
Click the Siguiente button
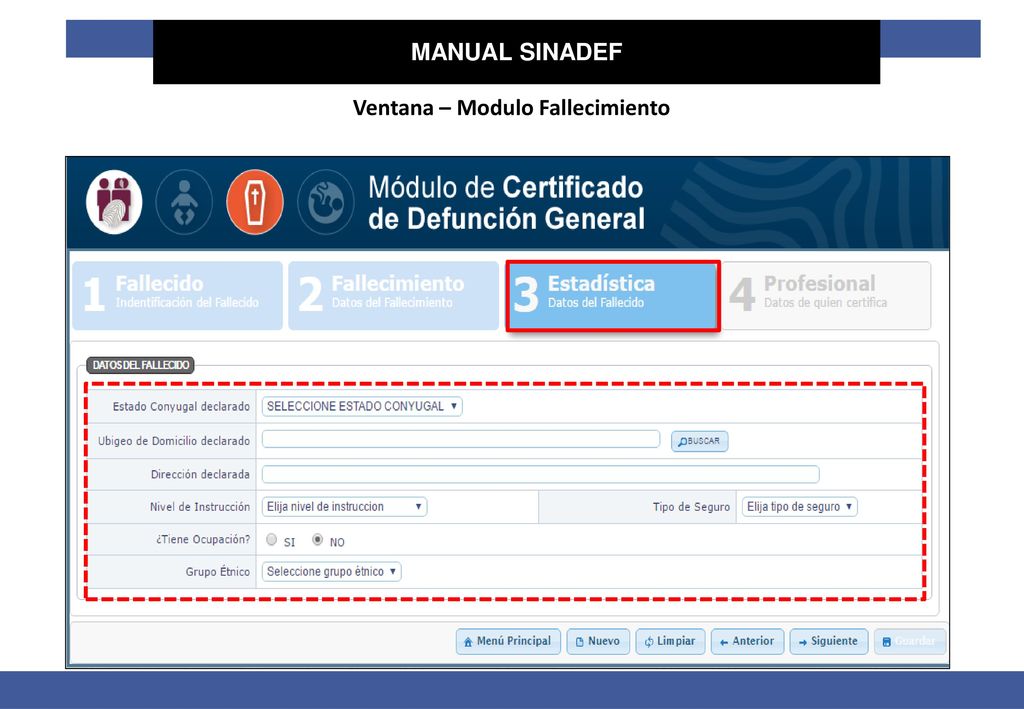829,641
